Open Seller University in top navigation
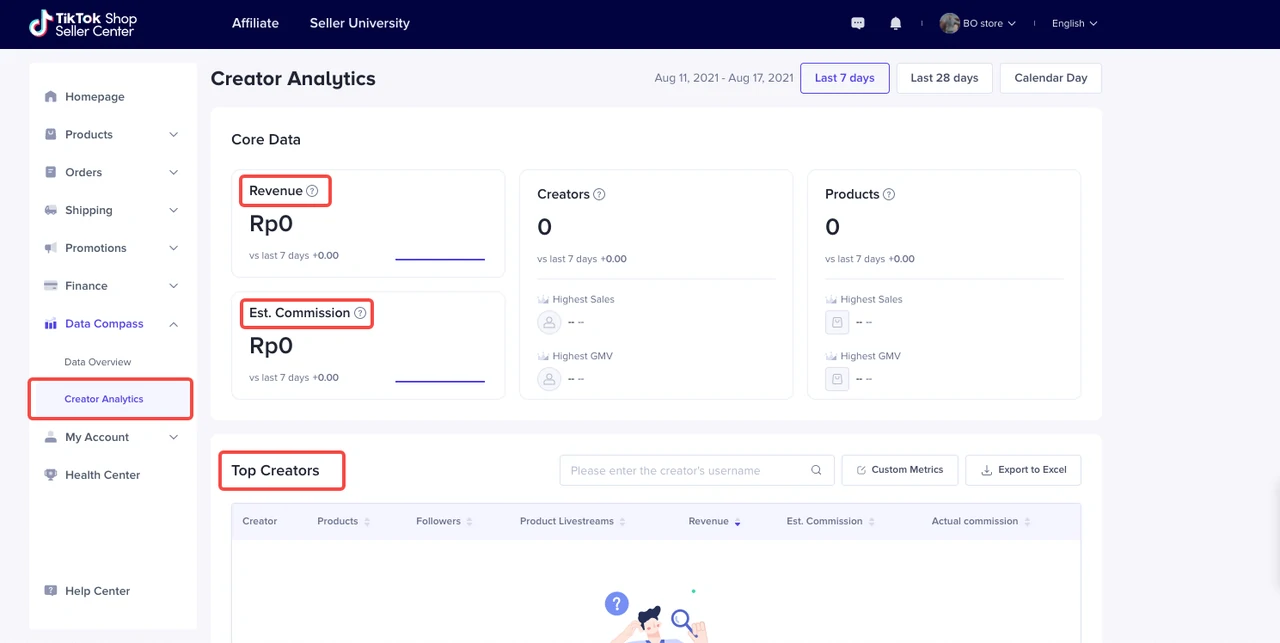Screen dimensions: 1280x643 359,23
